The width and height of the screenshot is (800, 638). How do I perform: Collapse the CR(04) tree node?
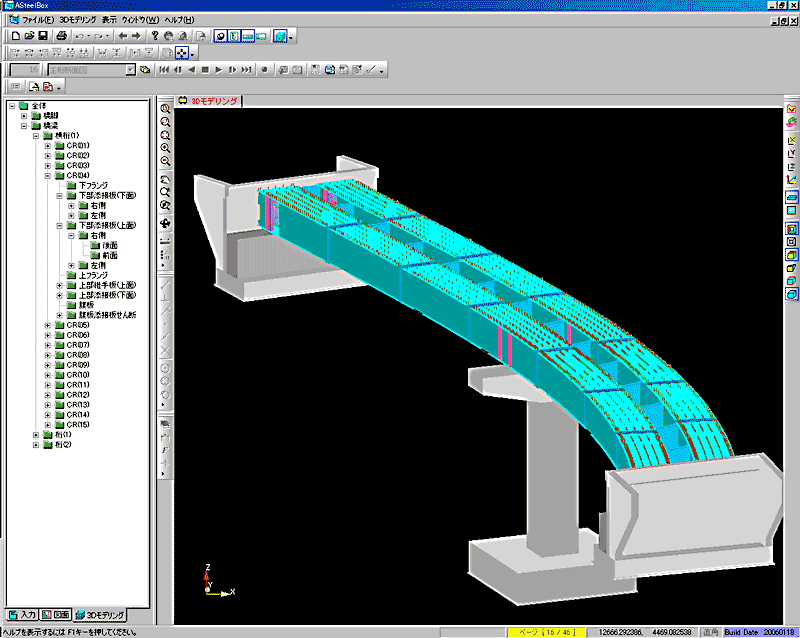(47, 175)
